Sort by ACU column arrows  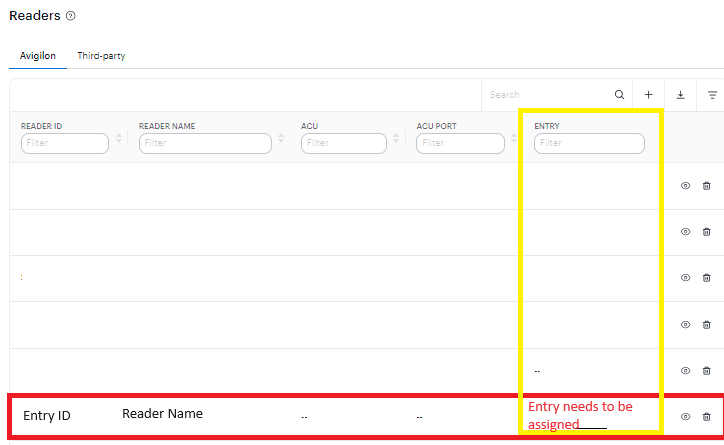397,138
